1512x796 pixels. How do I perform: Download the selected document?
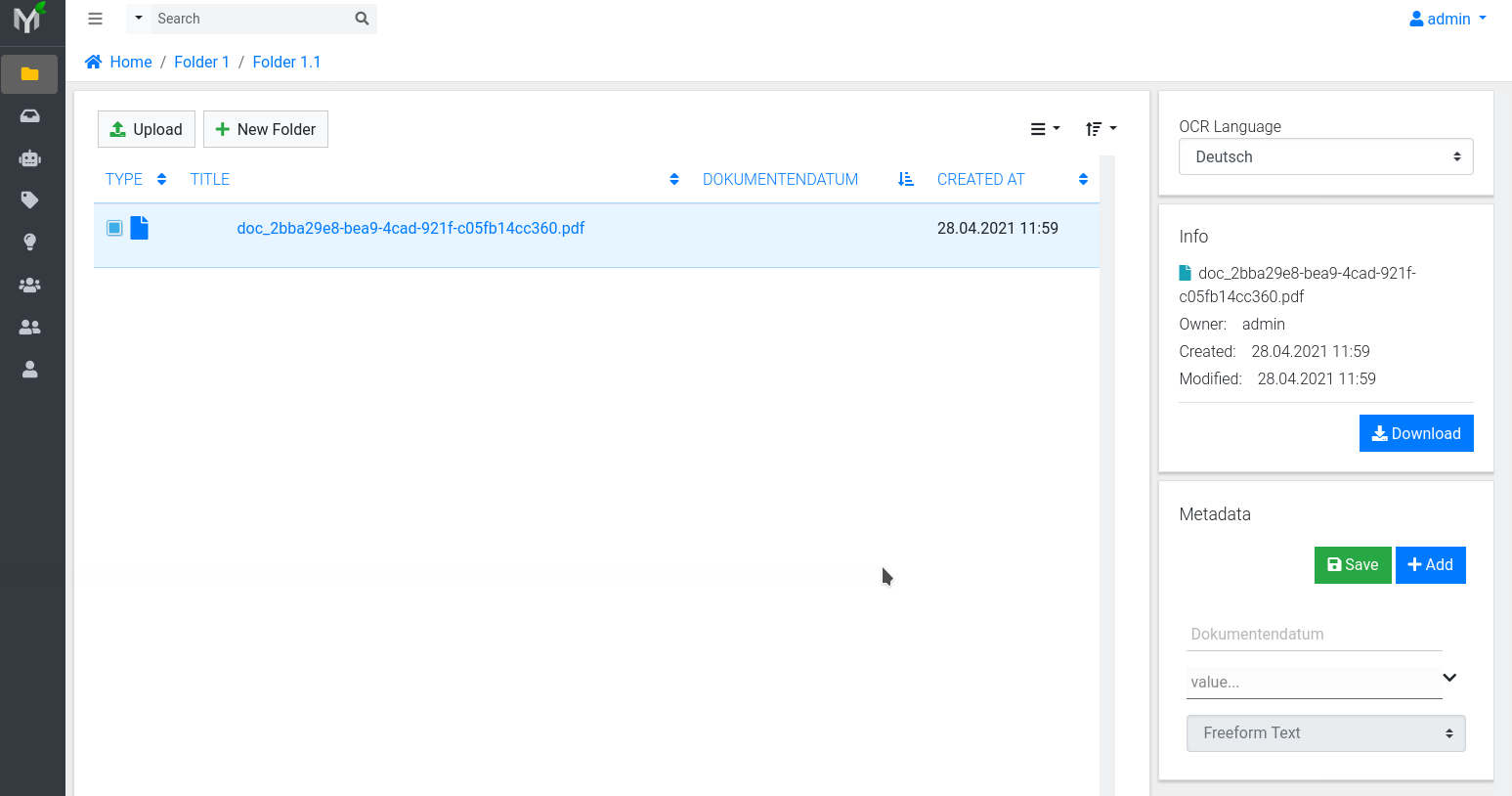(1416, 433)
